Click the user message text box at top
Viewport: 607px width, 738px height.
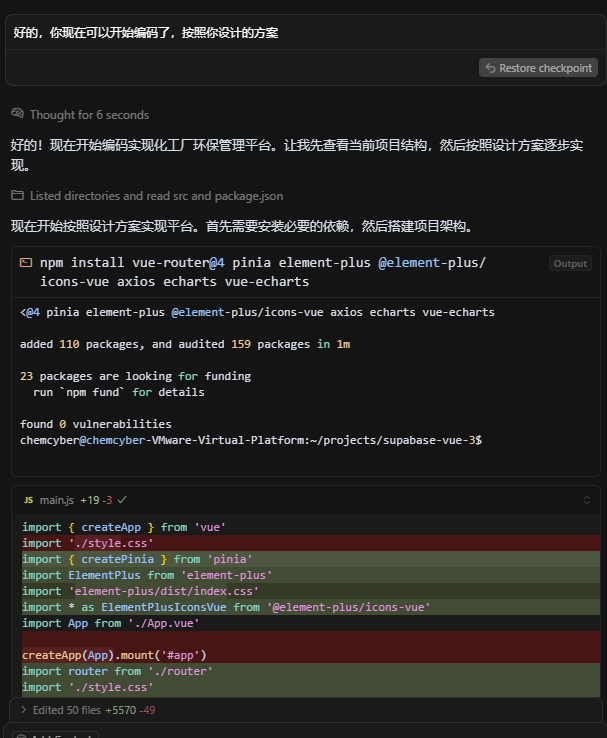tap(300, 33)
